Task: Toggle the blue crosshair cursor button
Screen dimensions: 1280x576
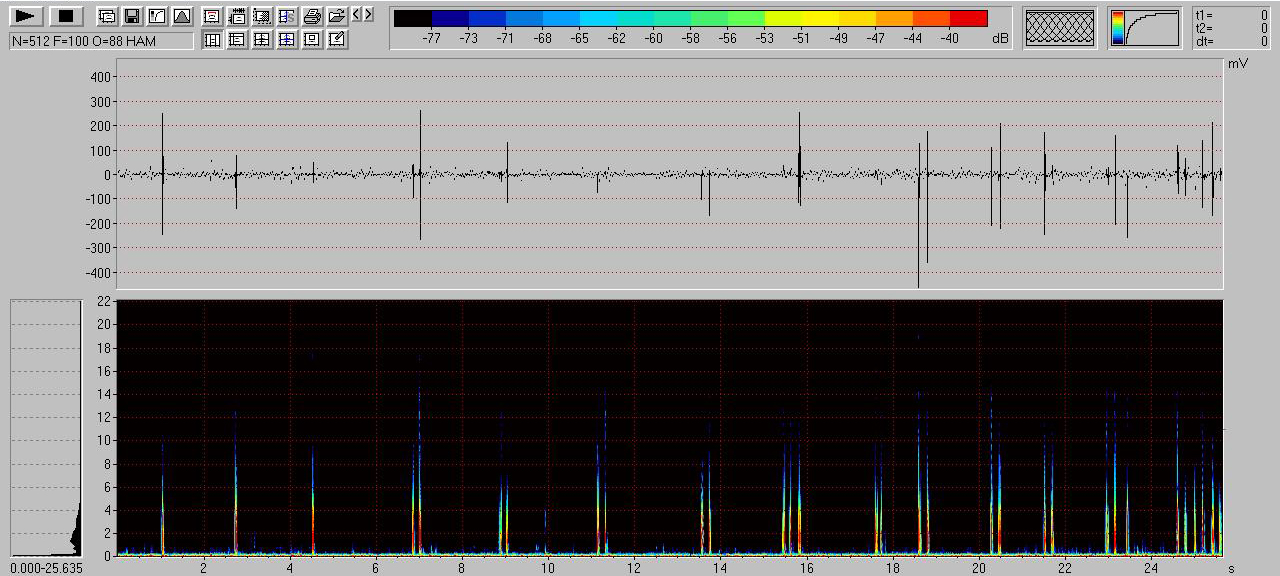Action: (x=287, y=40)
